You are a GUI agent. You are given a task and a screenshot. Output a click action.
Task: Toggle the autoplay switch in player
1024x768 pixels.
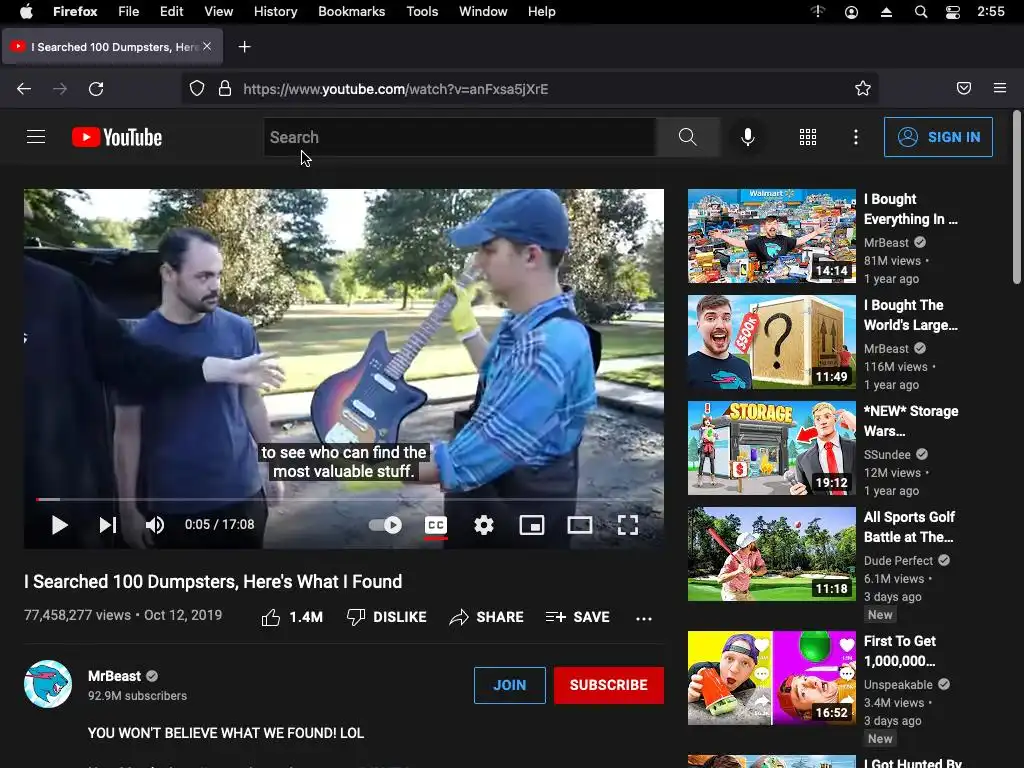385,525
